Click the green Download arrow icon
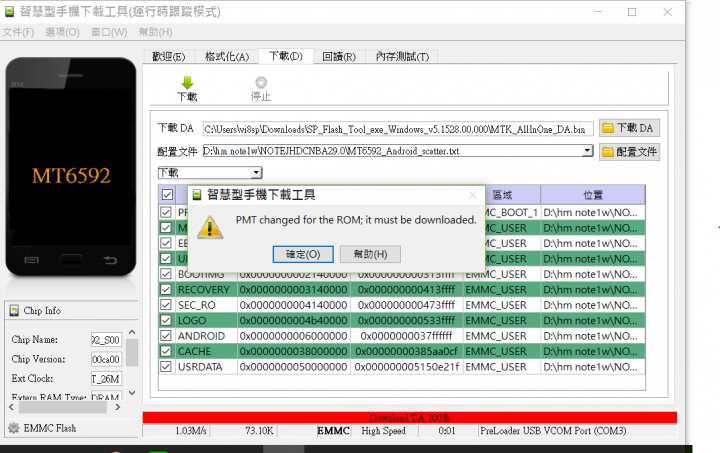The width and height of the screenshot is (720, 453). (187, 83)
